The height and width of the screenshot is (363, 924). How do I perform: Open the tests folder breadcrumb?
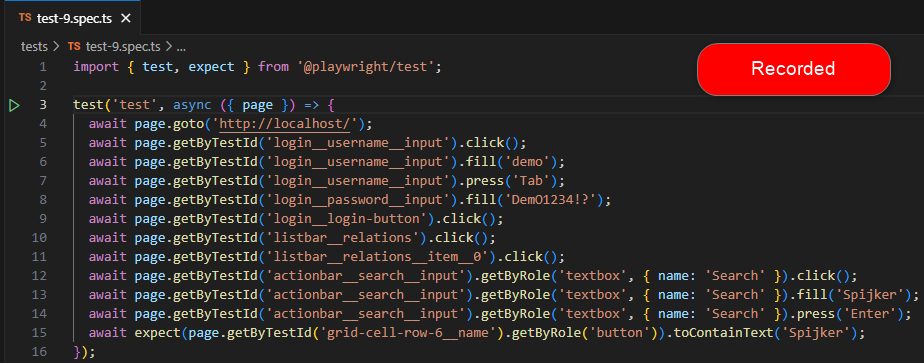pos(34,46)
